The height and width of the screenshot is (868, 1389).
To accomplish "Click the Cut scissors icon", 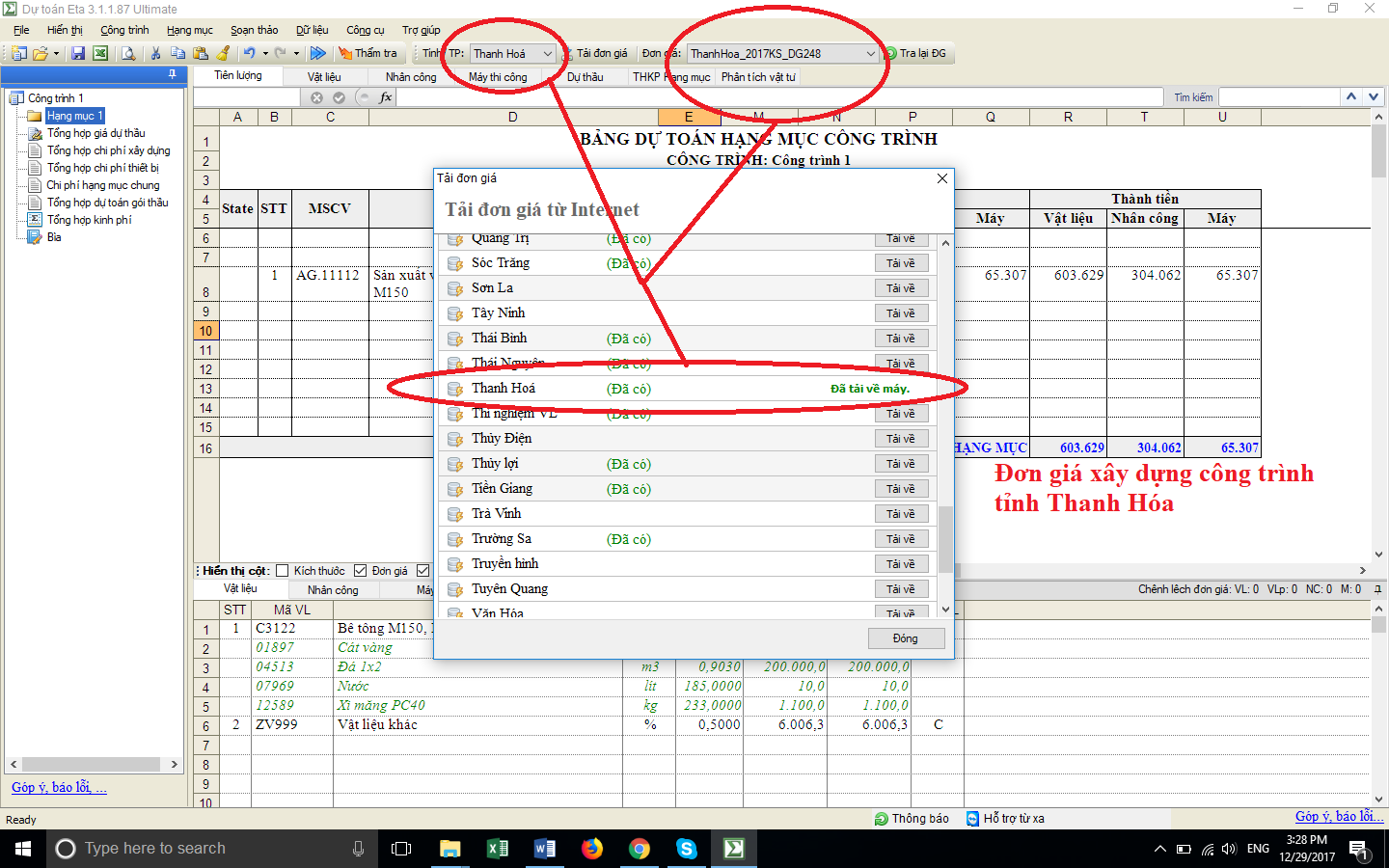I will pos(155,54).
